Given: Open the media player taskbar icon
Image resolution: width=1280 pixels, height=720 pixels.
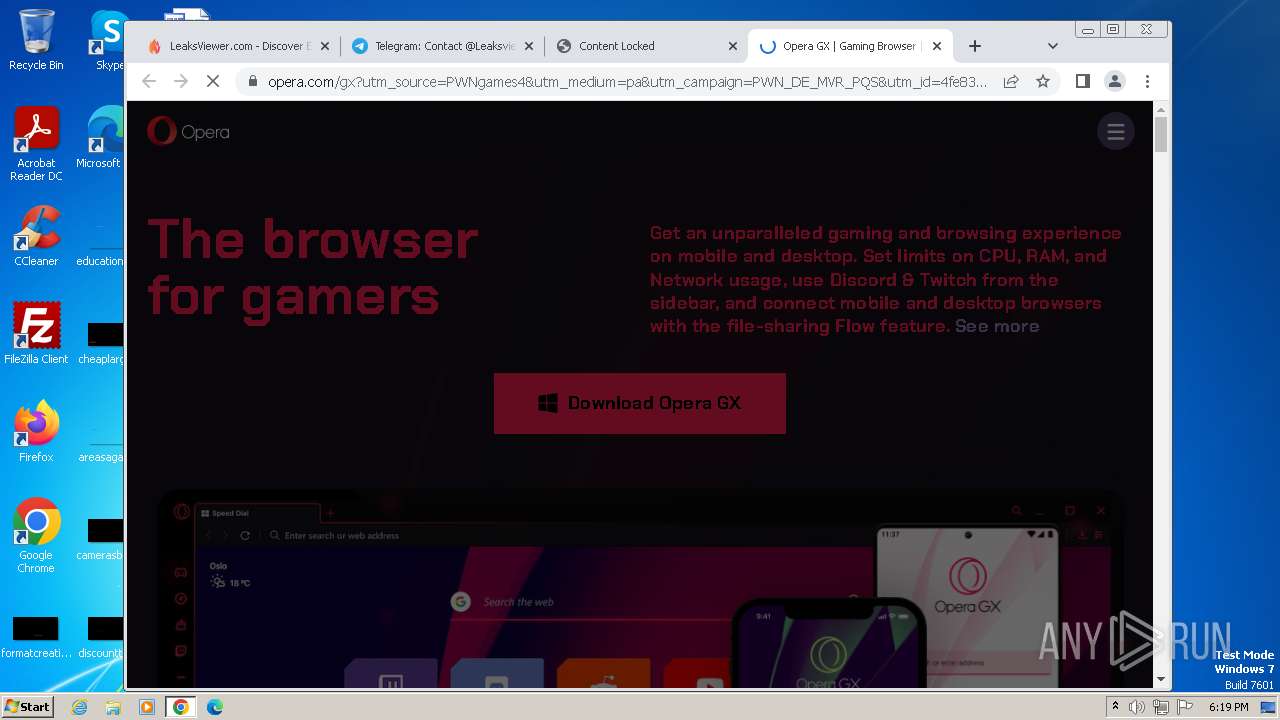Looking at the screenshot, I should tap(147, 707).
